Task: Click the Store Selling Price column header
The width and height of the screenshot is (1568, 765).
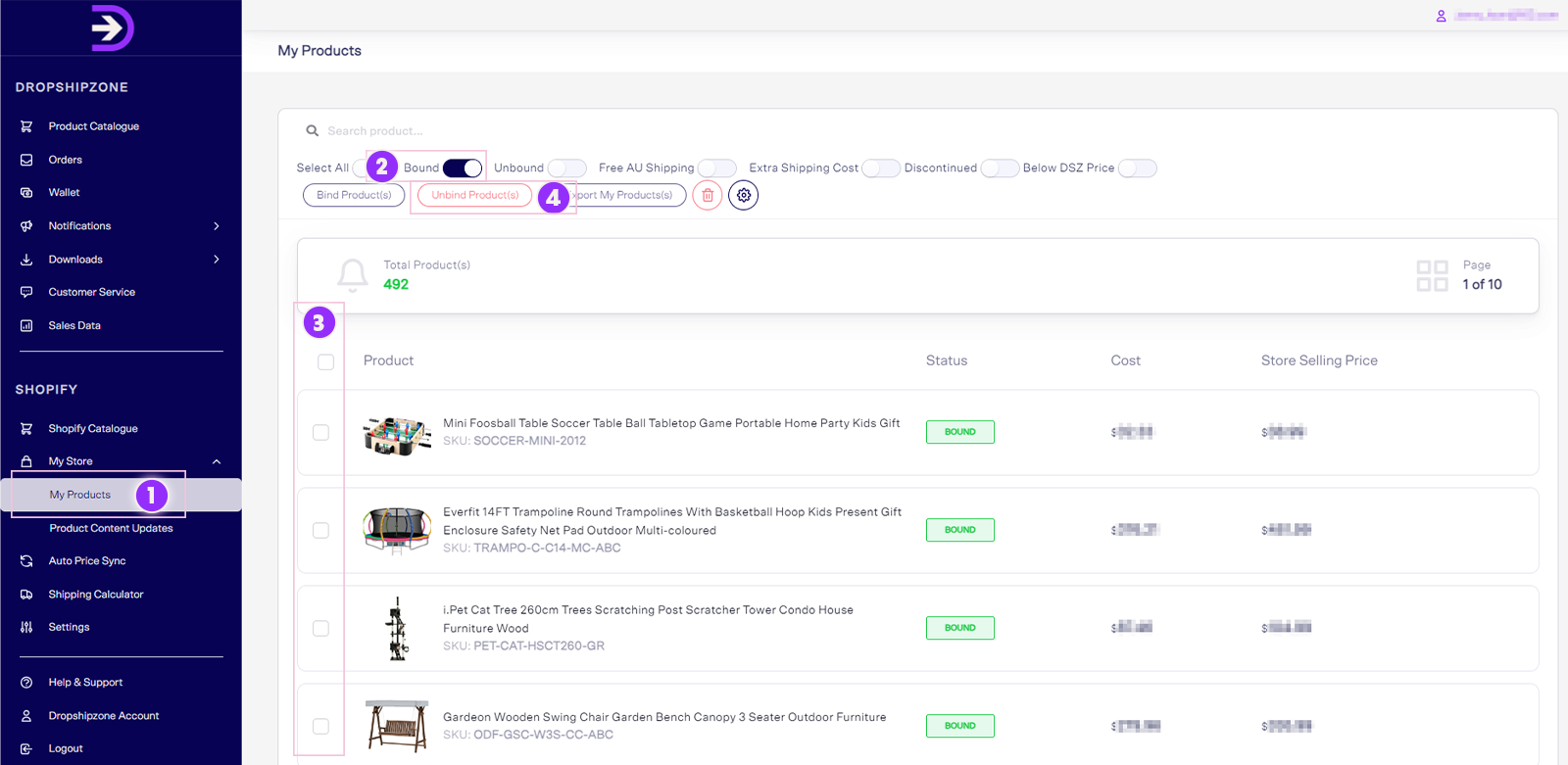Action: tap(1319, 360)
